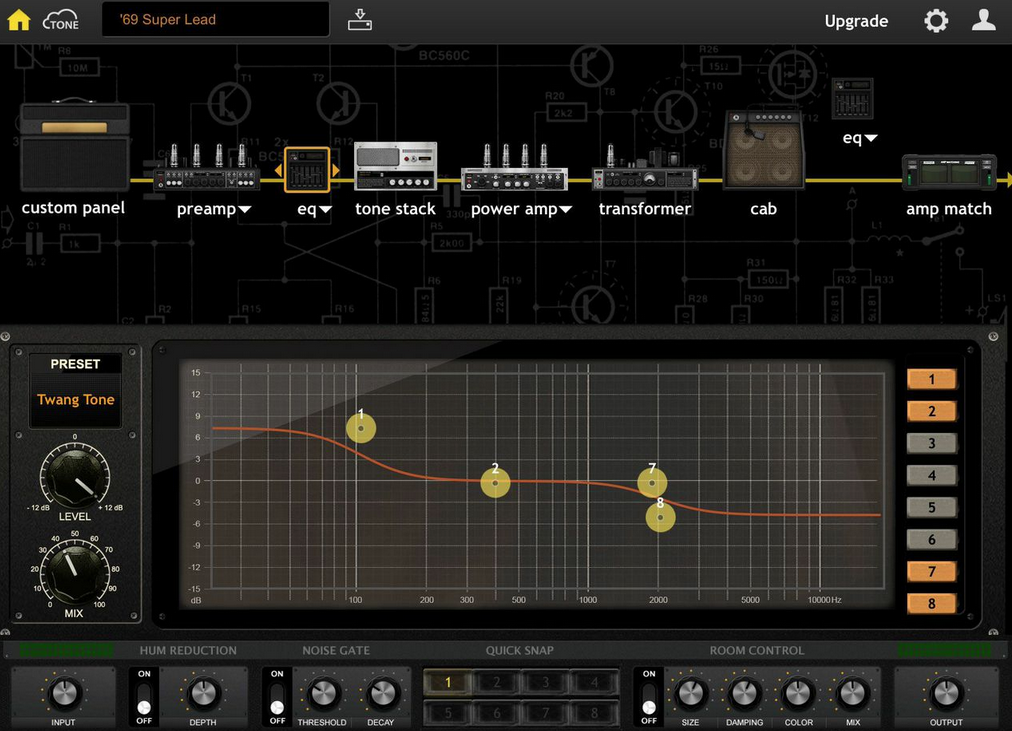1012x731 pixels.
Task: Toggle Noise Gate on/off switch
Action: (x=277, y=697)
